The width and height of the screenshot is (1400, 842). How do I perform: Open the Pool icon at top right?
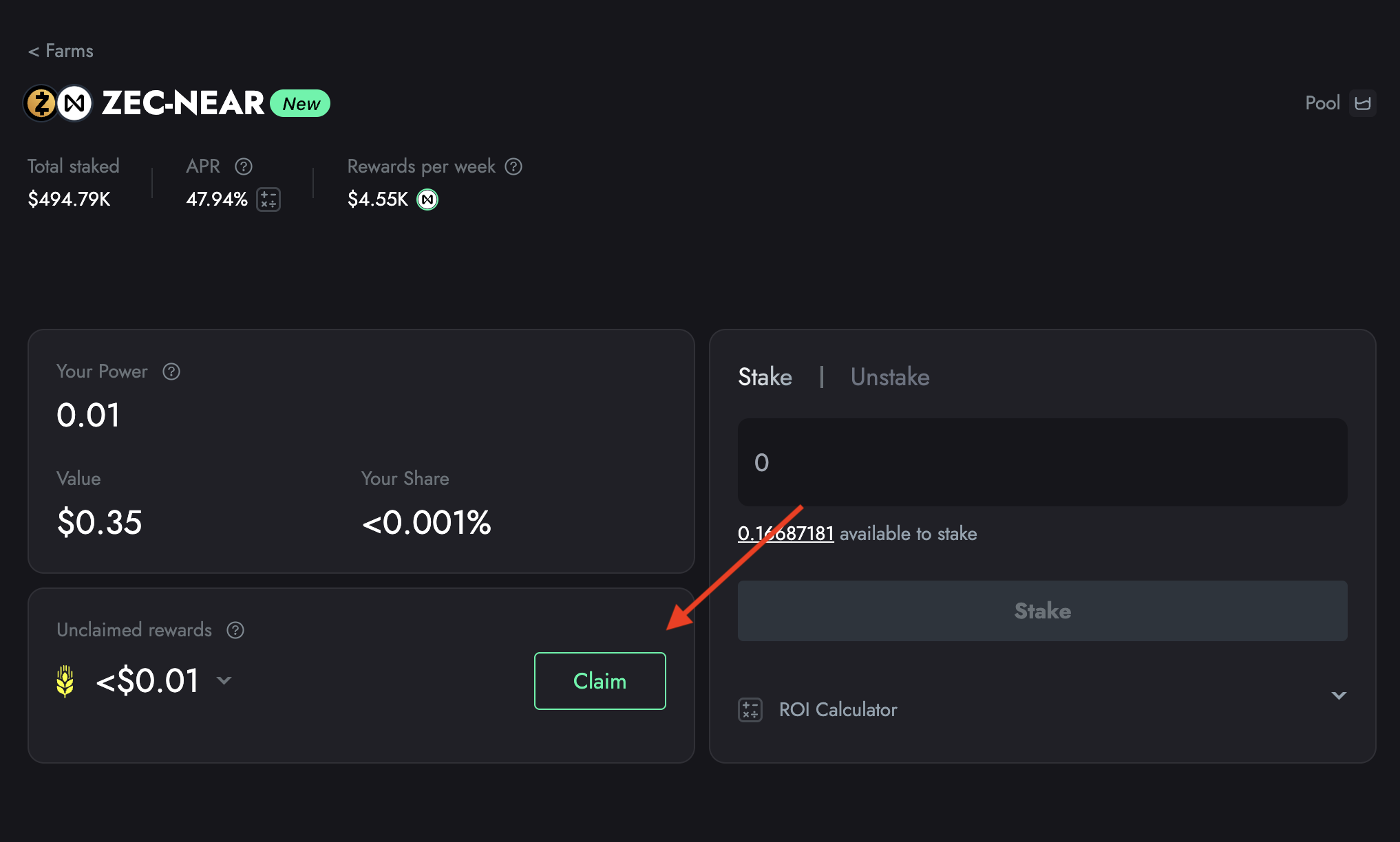1362,103
